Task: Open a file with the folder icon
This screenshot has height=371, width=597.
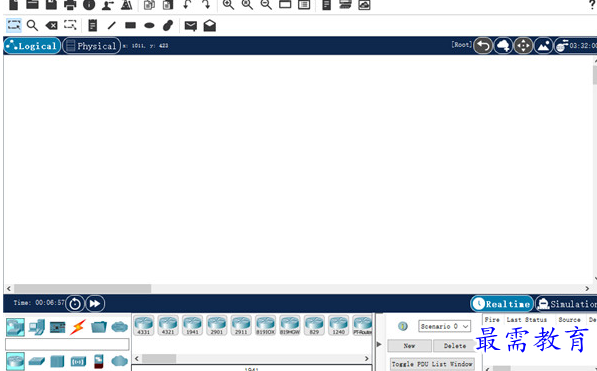Action: 32,4
